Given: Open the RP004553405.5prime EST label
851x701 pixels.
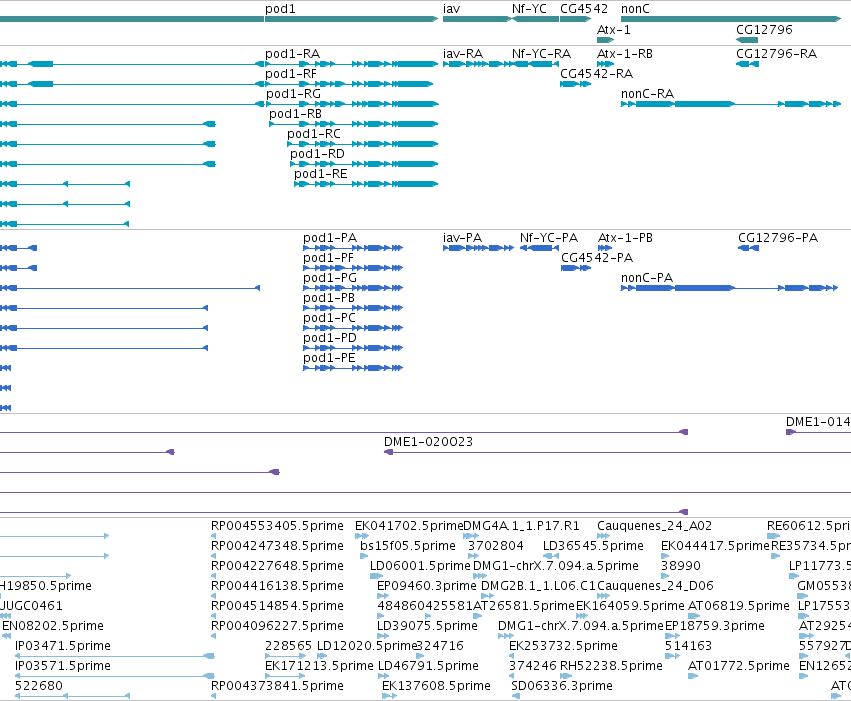Looking at the screenshot, I should click(x=277, y=526).
